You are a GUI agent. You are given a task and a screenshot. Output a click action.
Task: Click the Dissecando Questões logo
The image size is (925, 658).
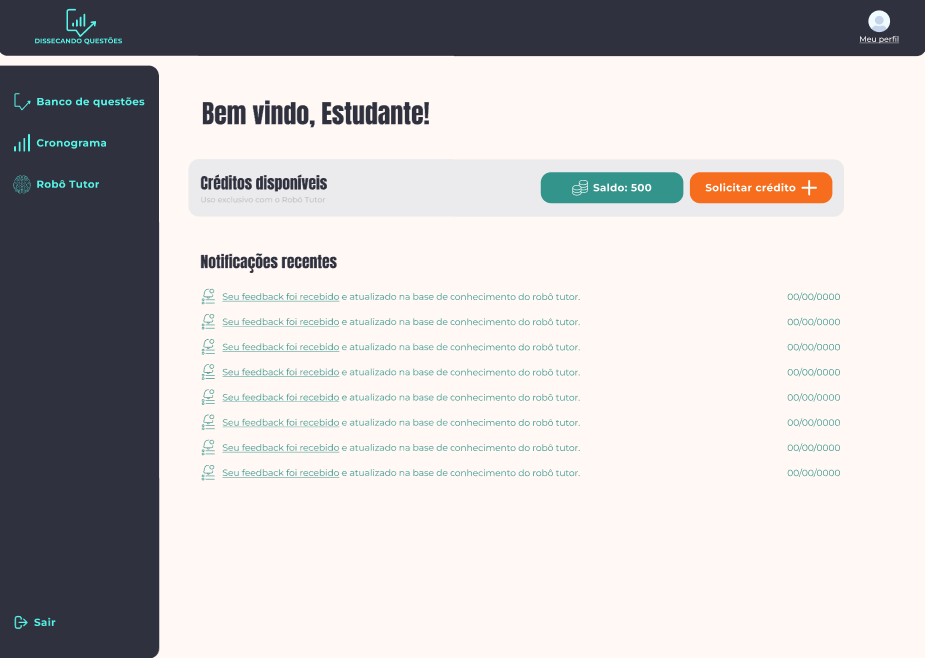tap(78, 27)
